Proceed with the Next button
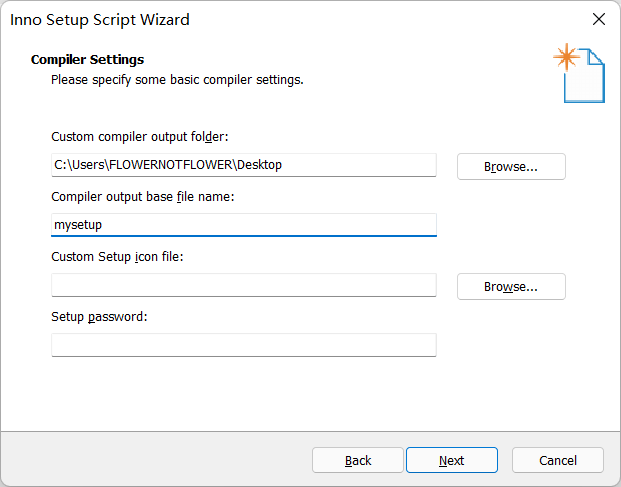Screen dimensions: 621x487 point(451,460)
